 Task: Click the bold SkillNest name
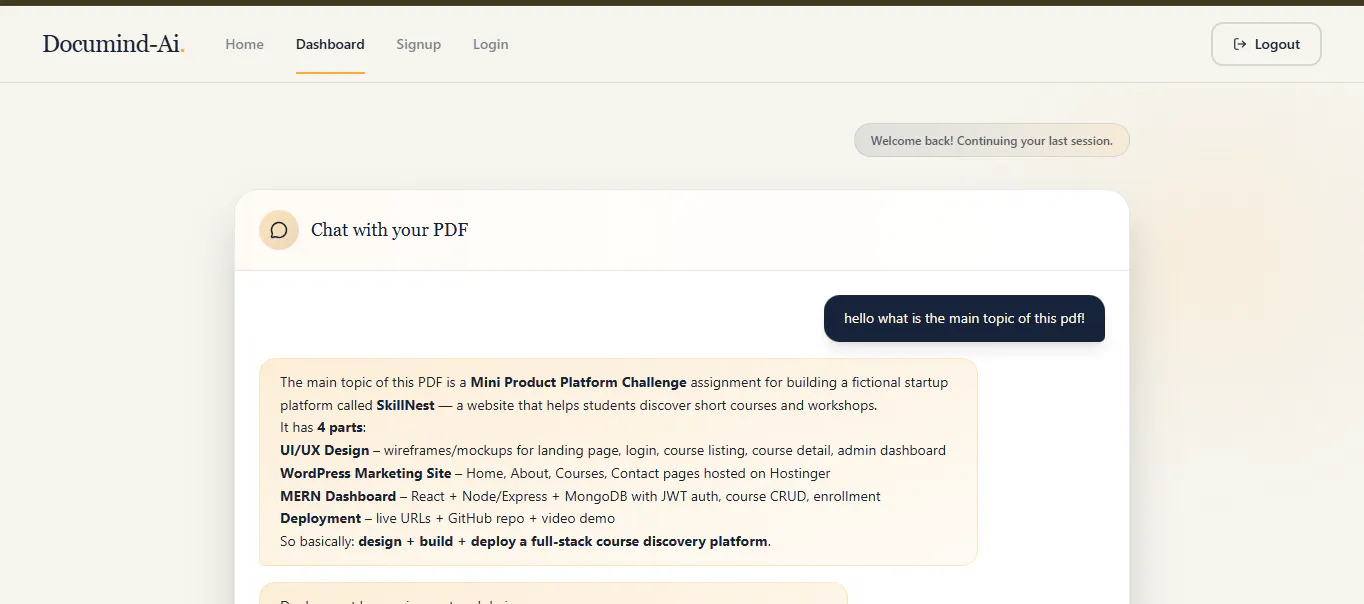pyautogui.click(x=405, y=405)
